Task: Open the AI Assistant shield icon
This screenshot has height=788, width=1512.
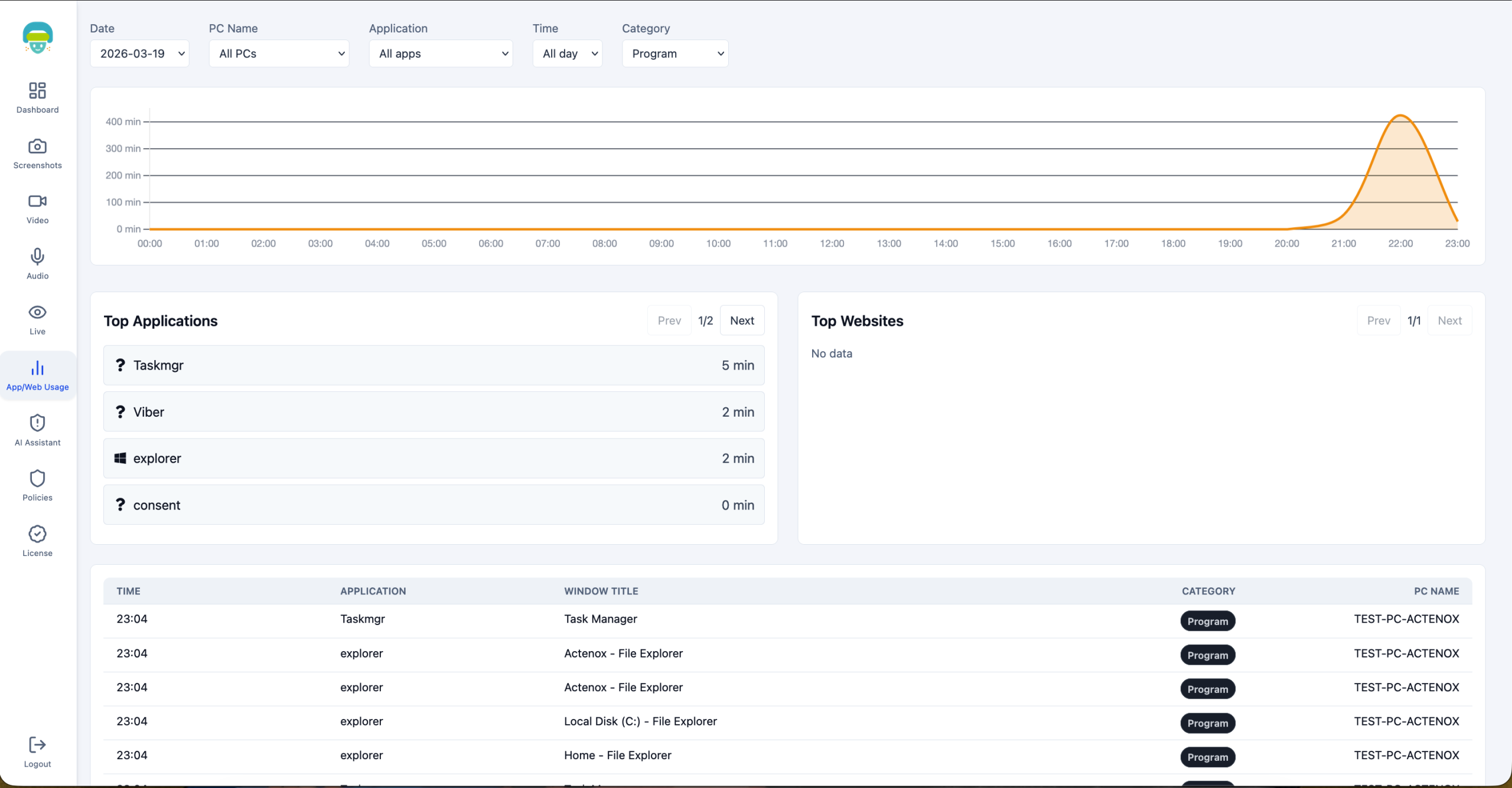Action: coord(37,423)
